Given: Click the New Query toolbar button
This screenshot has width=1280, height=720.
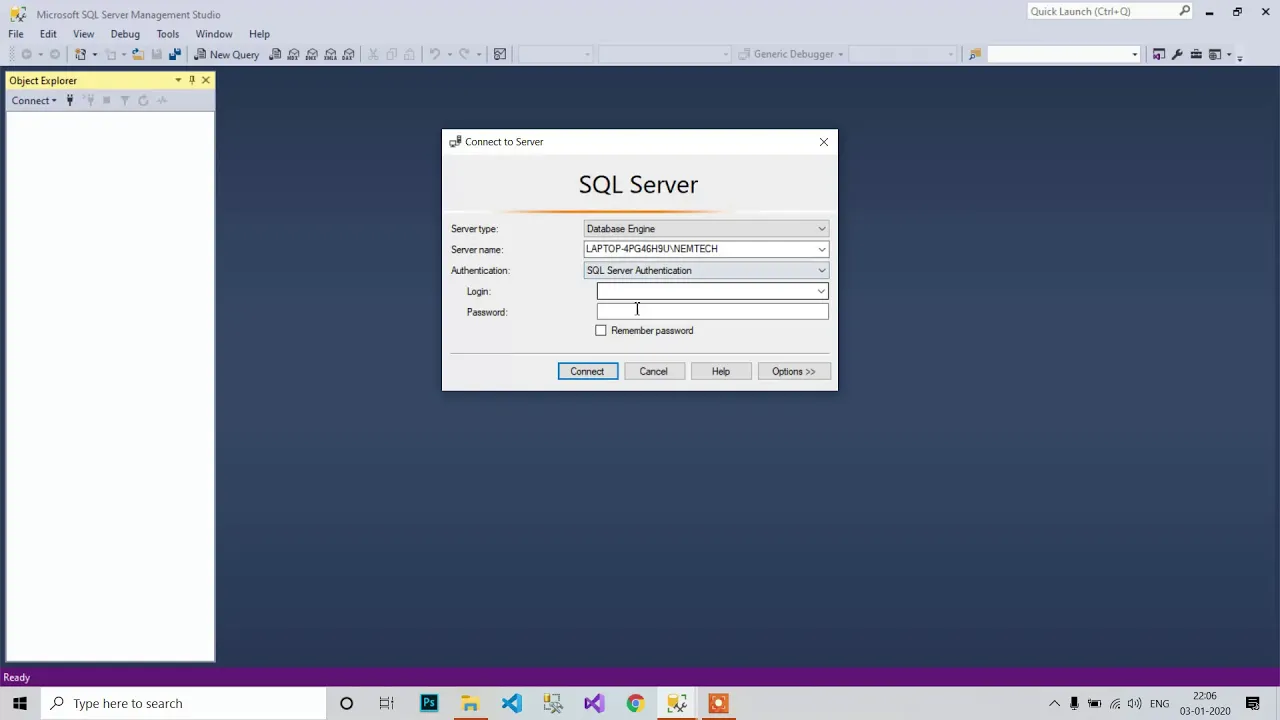Looking at the screenshot, I should coord(227,54).
